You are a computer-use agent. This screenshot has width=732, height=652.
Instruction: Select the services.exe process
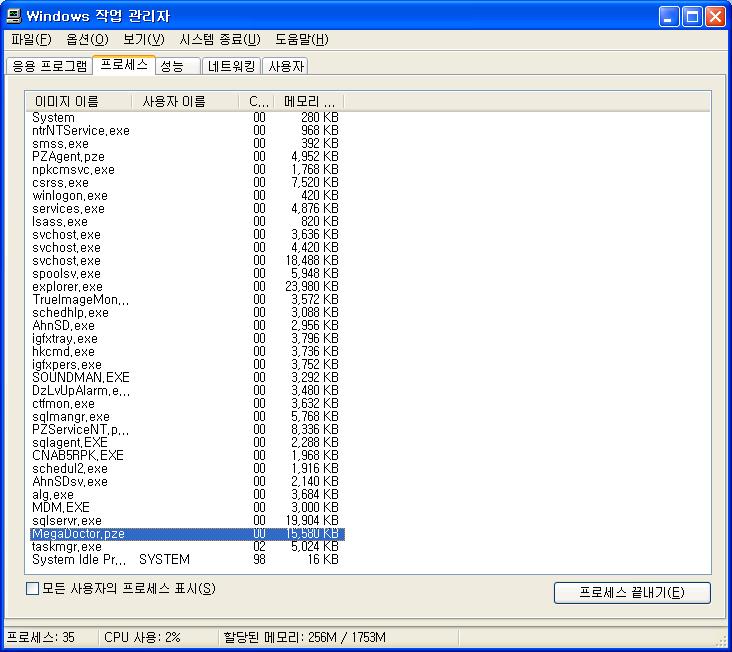click(x=187, y=208)
